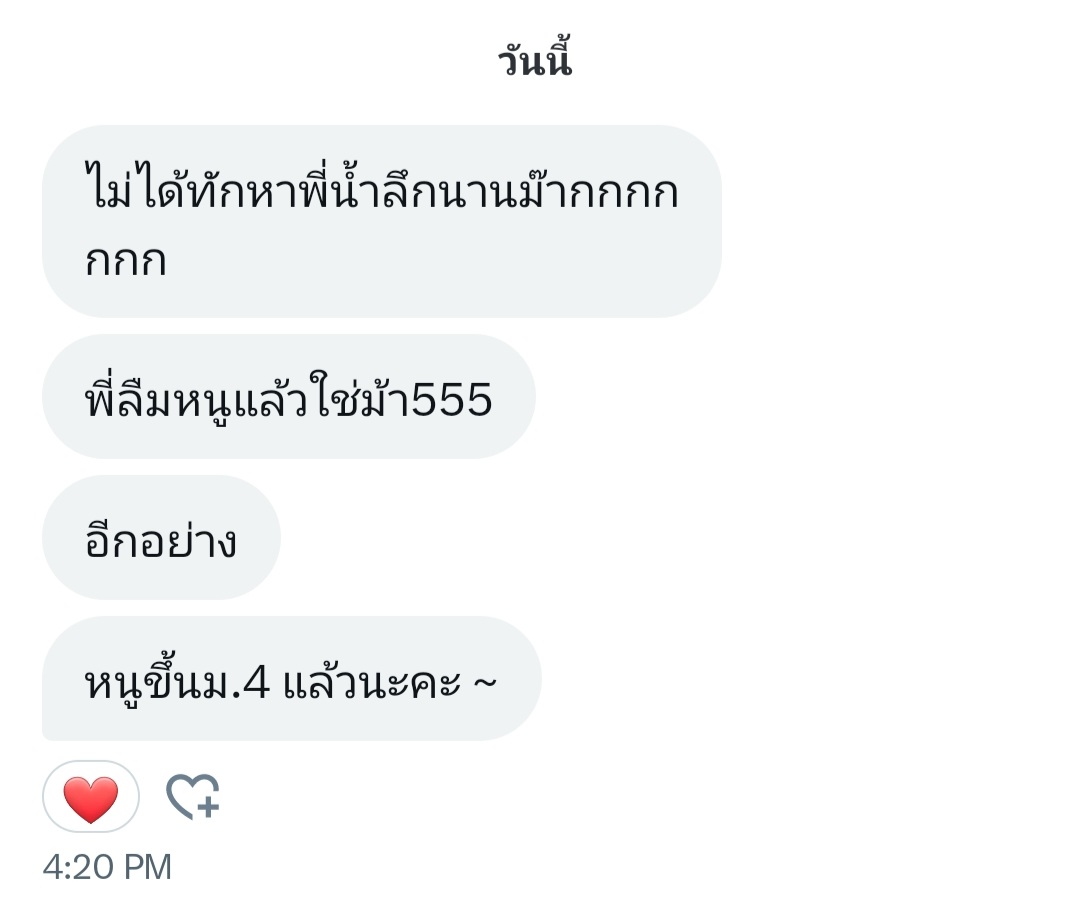Select the อีกอย่าง message bubble
Image resolution: width=1080 pixels, height=916 pixels.
pos(161,537)
